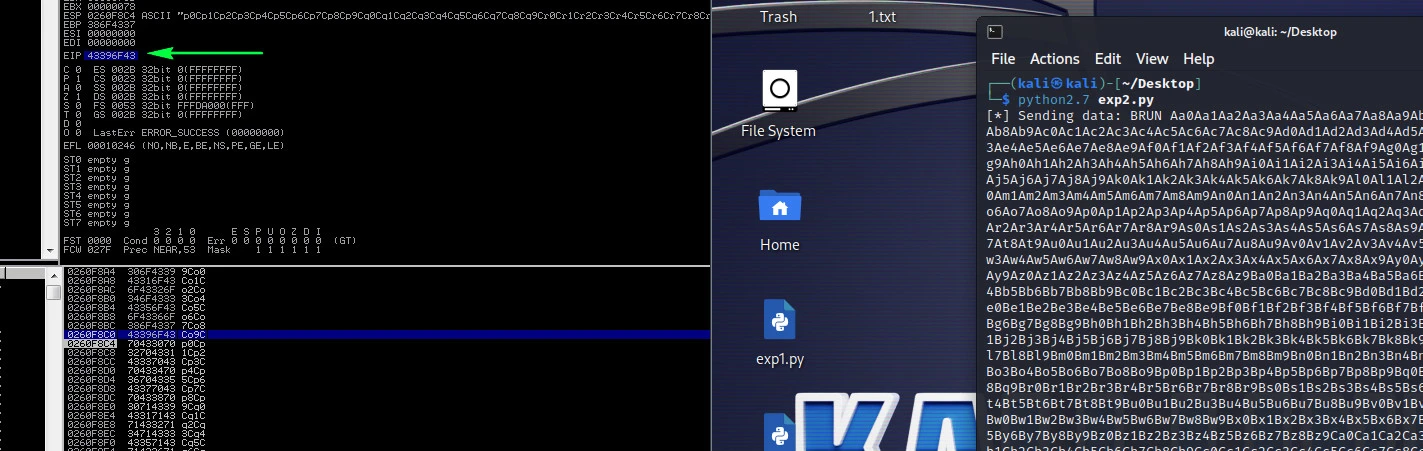Viewport: 1423px width, 451px height.
Task: Toggle the D flag in the registers pane
Action: pyautogui.click(x=72, y=124)
